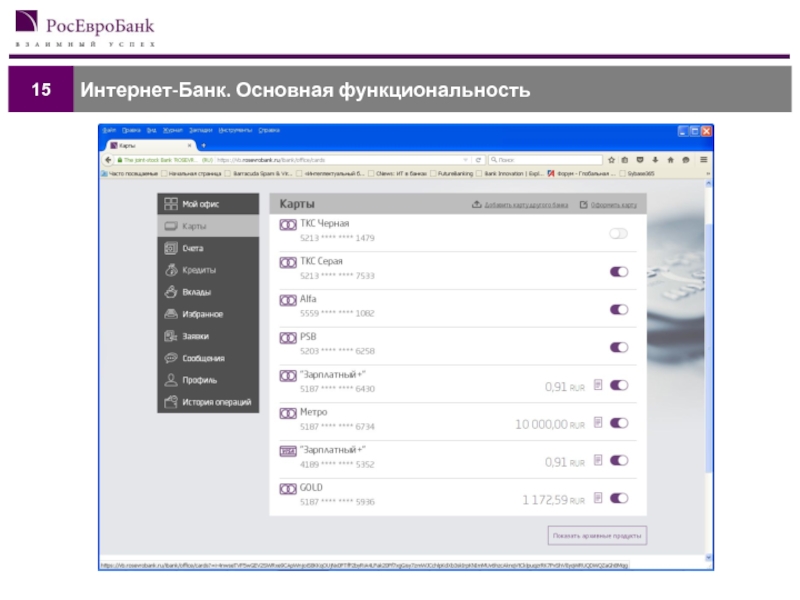Show Избранное in the sidebar
The image size is (800, 600).
[208, 314]
